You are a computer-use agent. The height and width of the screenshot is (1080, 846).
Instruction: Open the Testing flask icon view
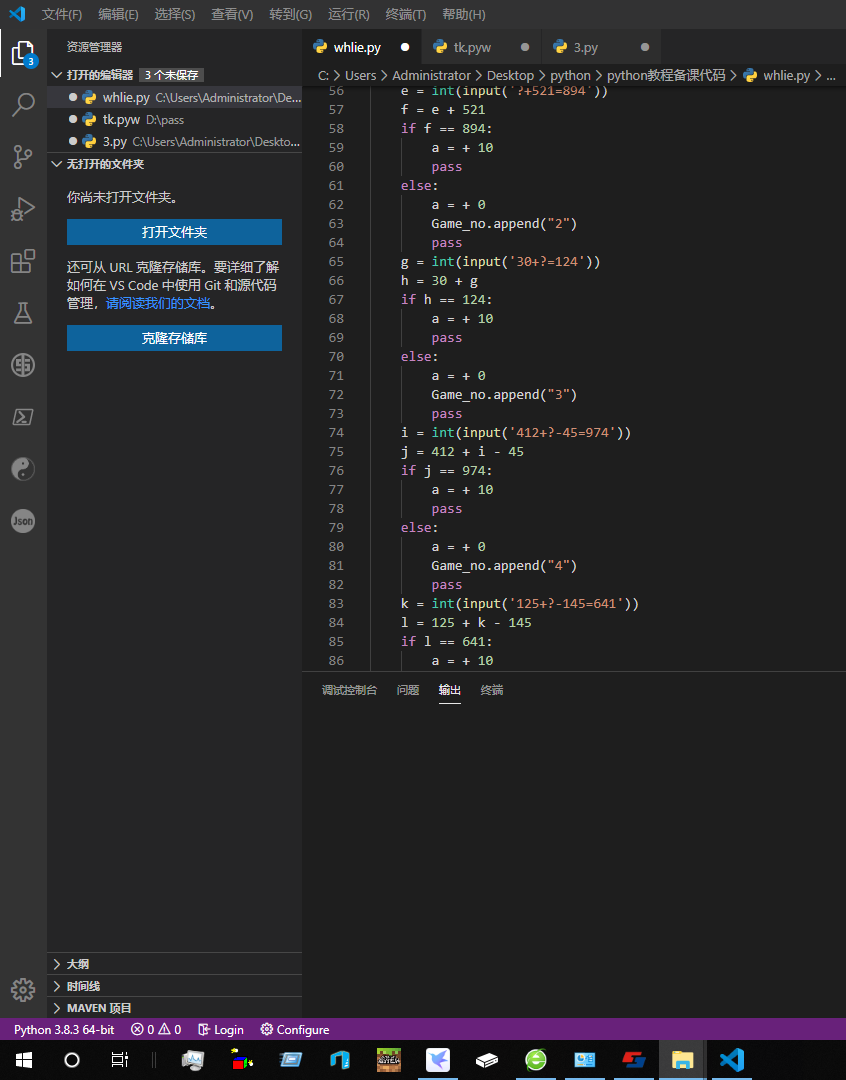click(23, 313)
